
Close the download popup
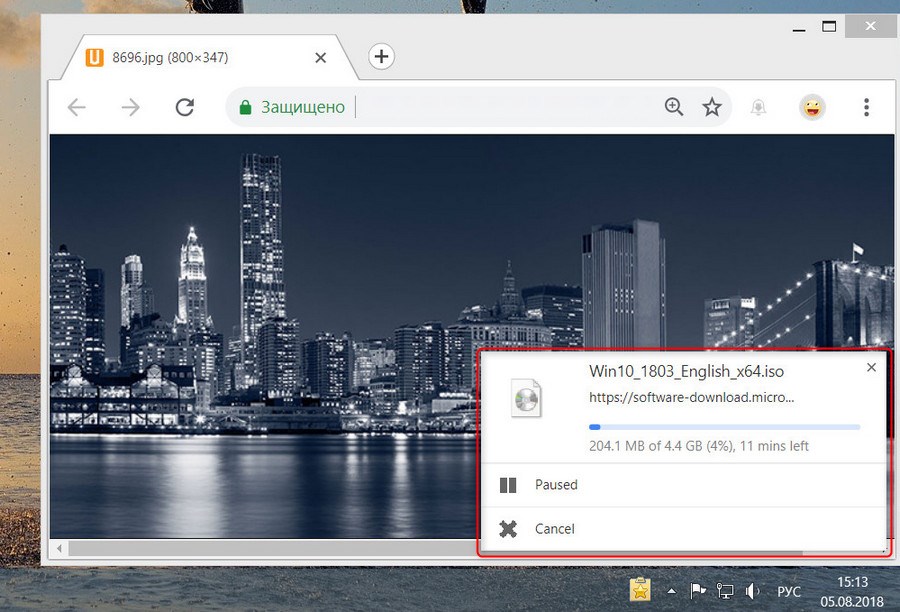(871, 367)
